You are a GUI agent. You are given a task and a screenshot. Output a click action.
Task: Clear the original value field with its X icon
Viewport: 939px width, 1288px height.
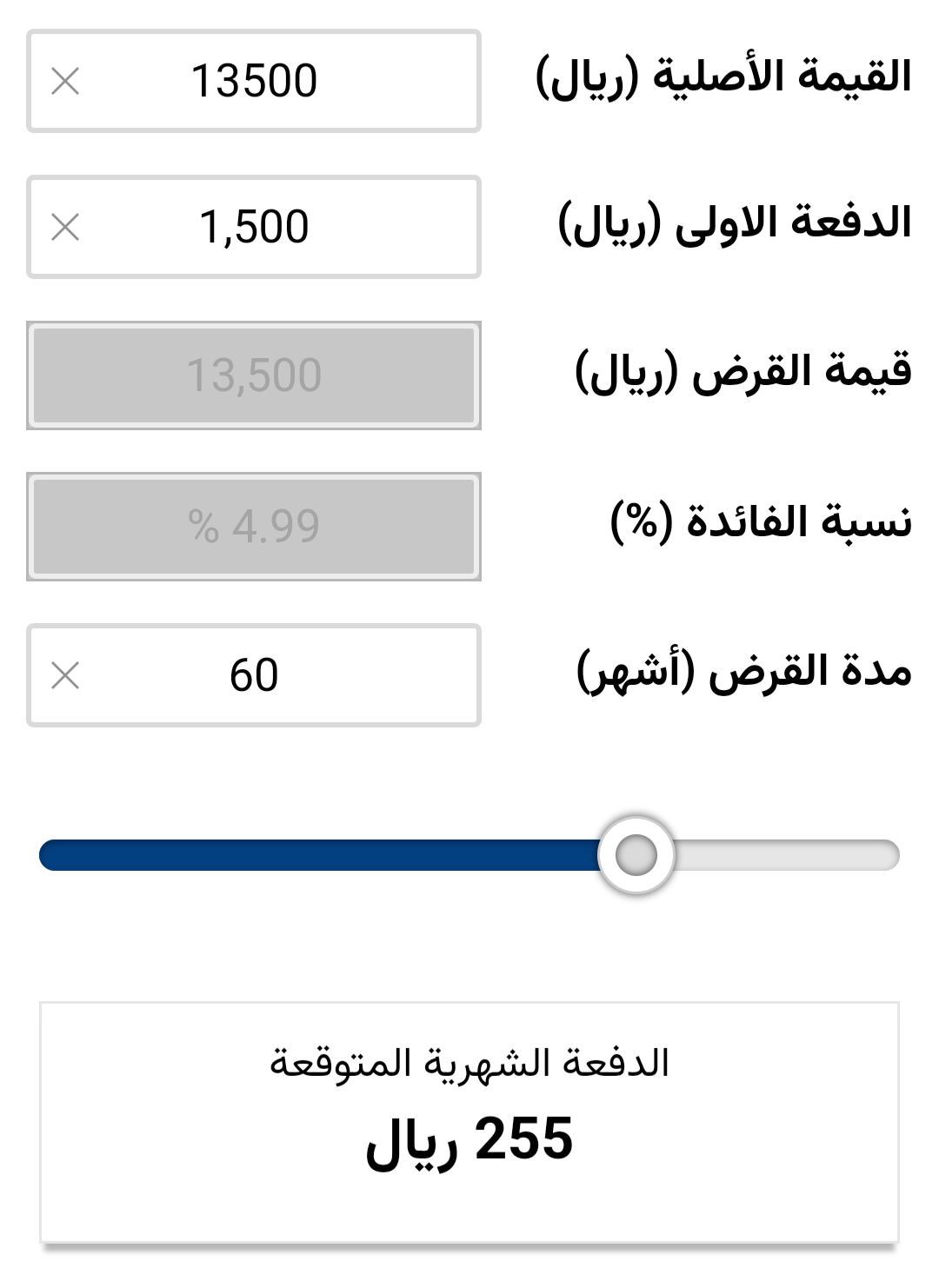(x=65, y=82)
